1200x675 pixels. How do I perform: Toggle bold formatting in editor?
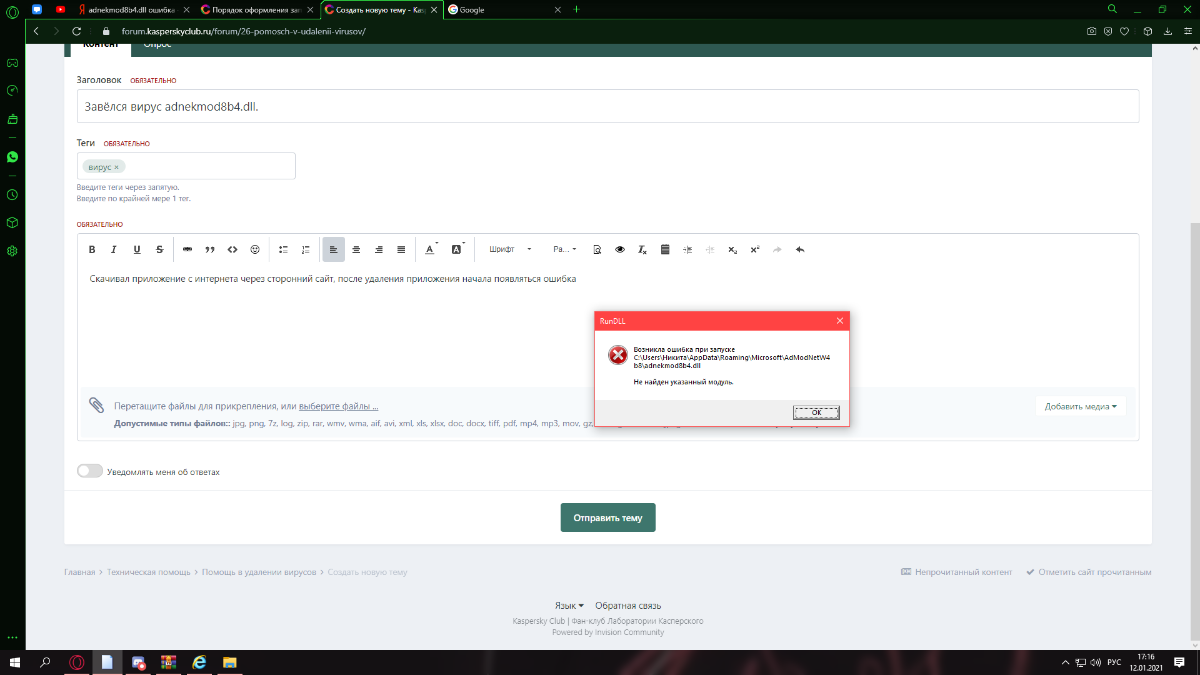coord(92,249)
